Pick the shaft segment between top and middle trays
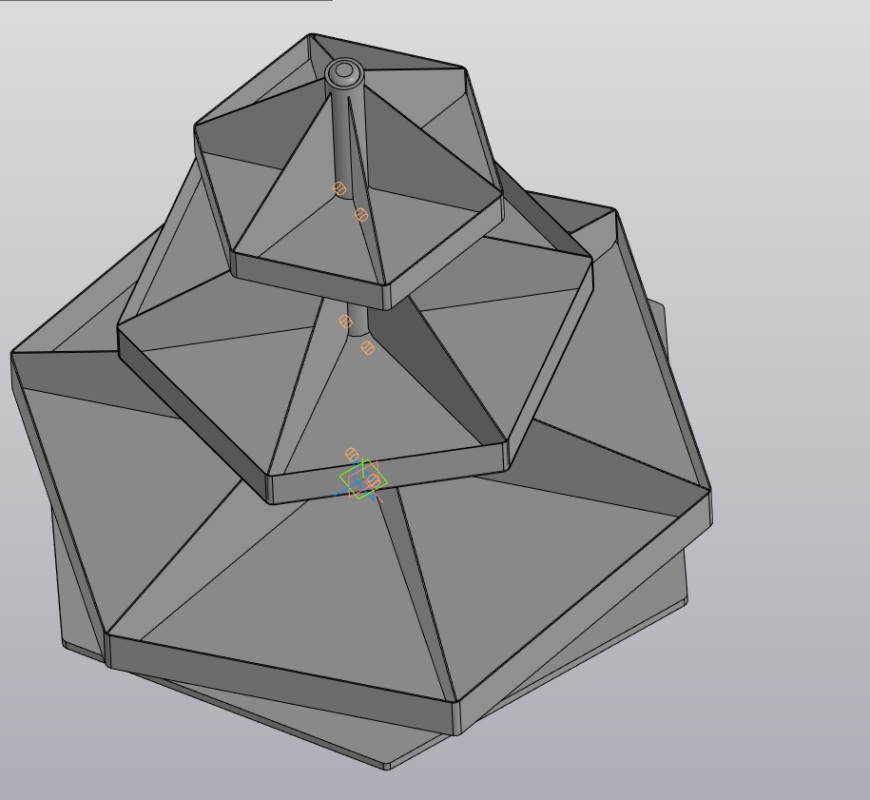Viewport: 870px width, 800px height. tap(357, 318)
